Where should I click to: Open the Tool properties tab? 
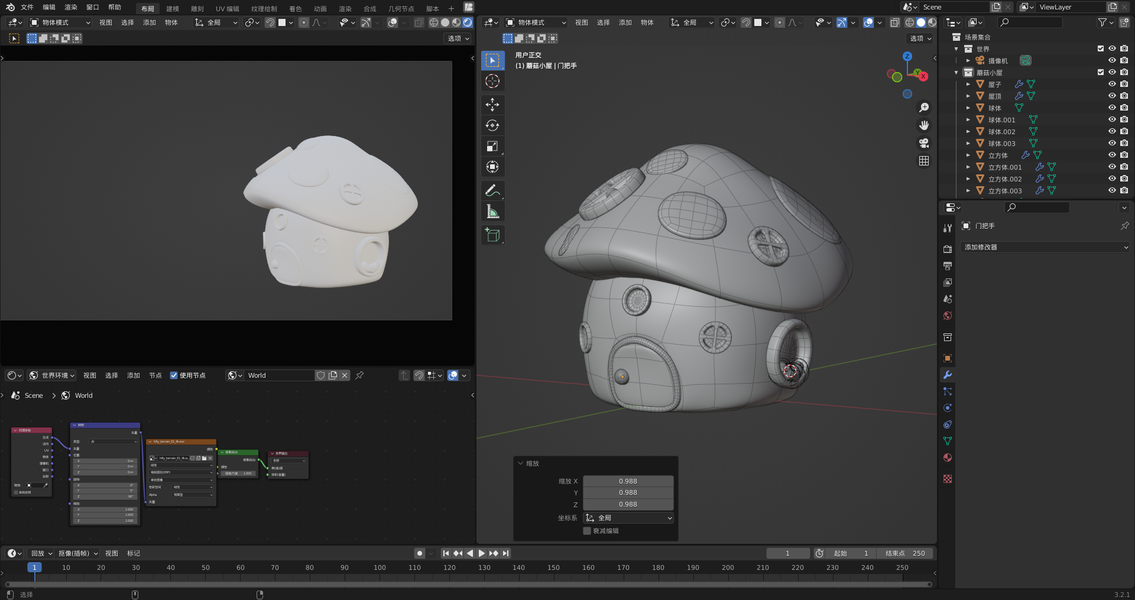coord(948,228)
